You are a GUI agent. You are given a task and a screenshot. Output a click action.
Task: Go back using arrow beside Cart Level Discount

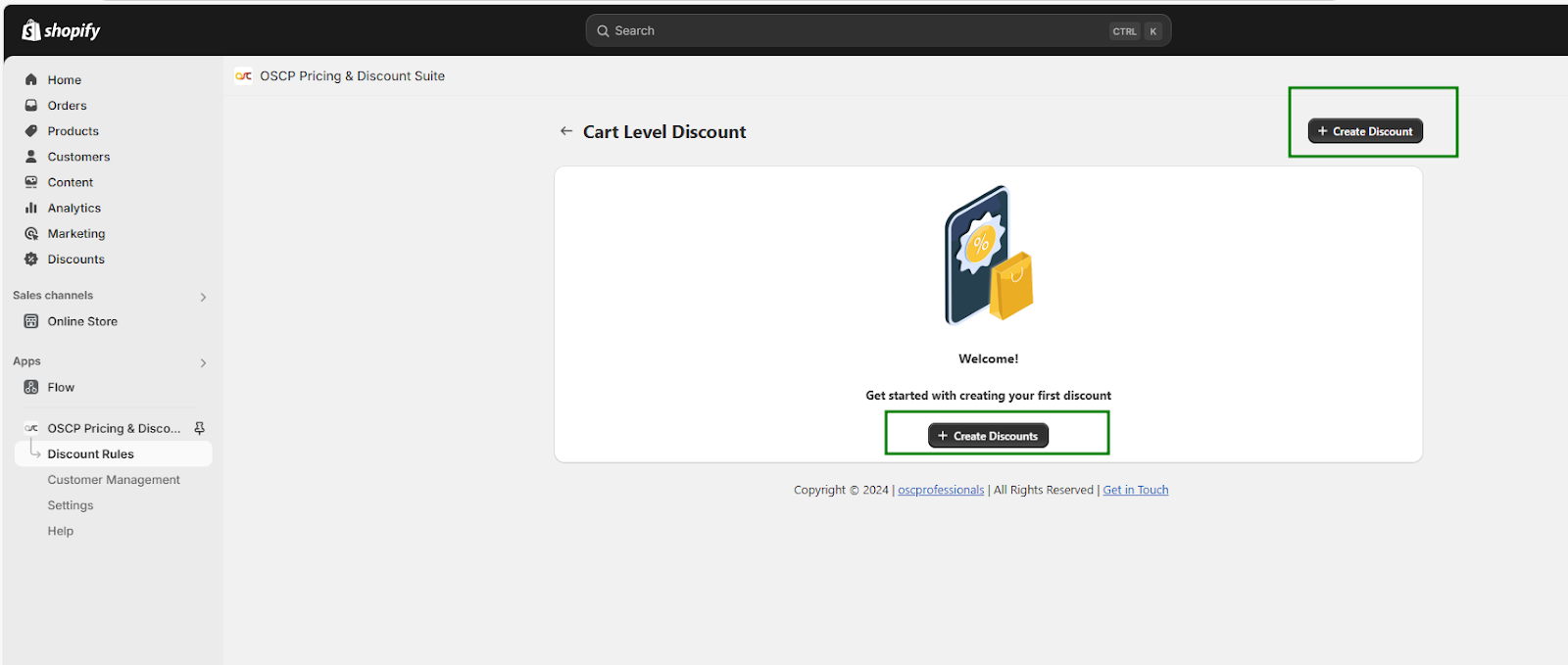(566, 131)
